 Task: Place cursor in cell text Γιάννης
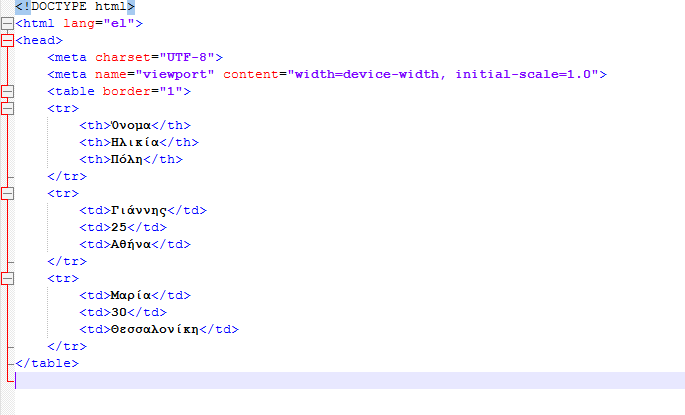139,211
